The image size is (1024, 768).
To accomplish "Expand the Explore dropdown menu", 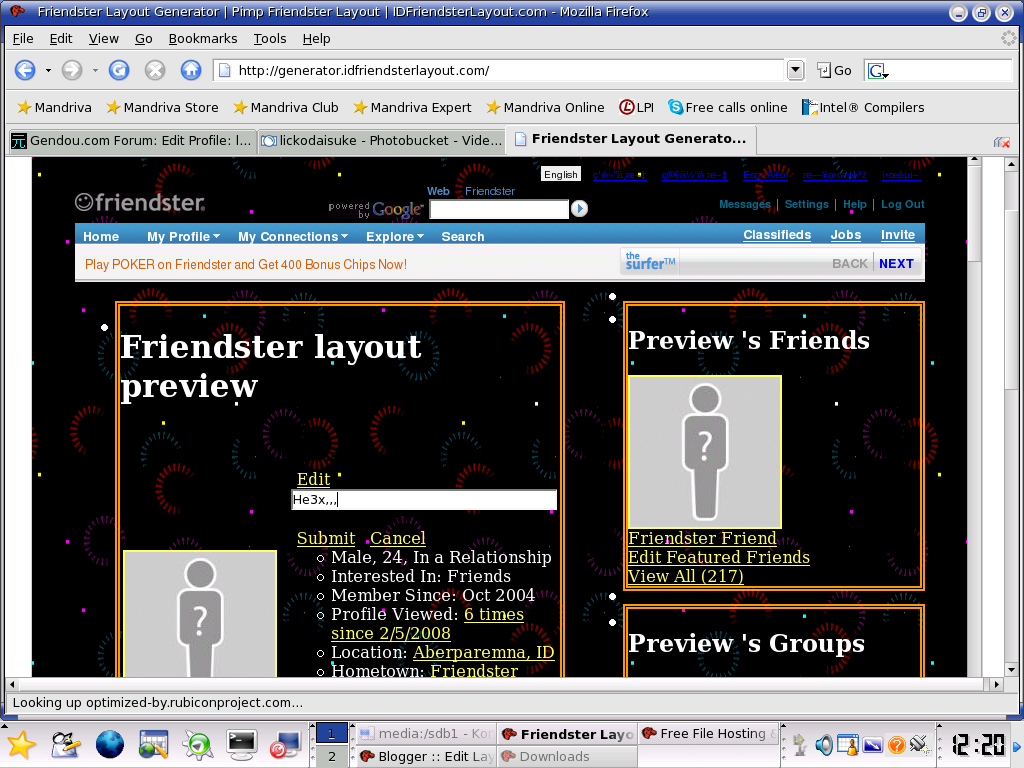I will pos(394,236).
